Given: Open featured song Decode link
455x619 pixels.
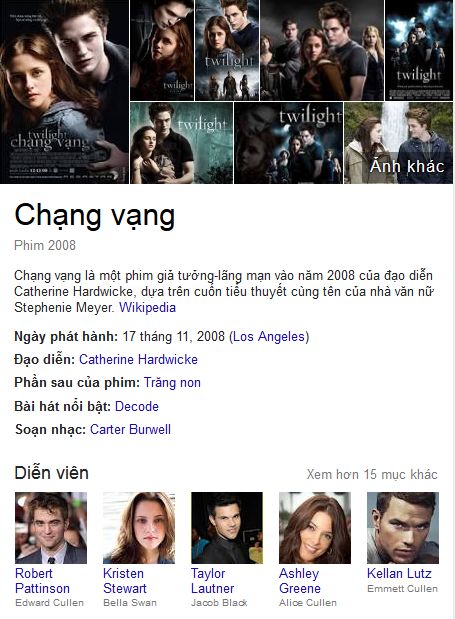Looking at the screenshot, I should [137, 406].
